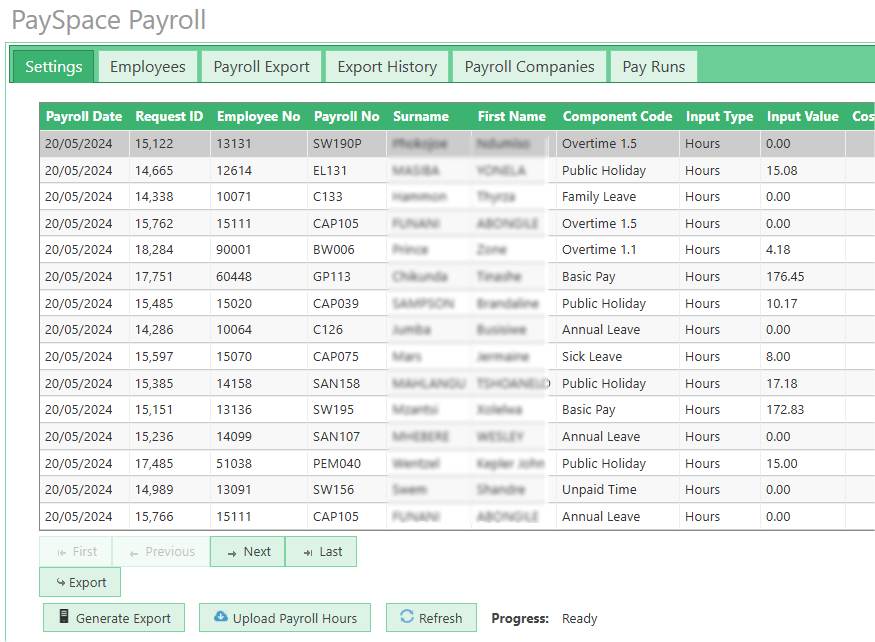The height and width of the screenshot is (642, 875).
Task: Open the Pay Runs tab
Action: coord(653,66)
